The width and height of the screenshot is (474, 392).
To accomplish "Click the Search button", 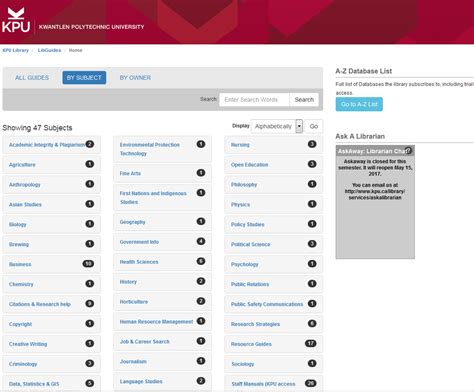I will pyautogui.click(x=304, y=100).
